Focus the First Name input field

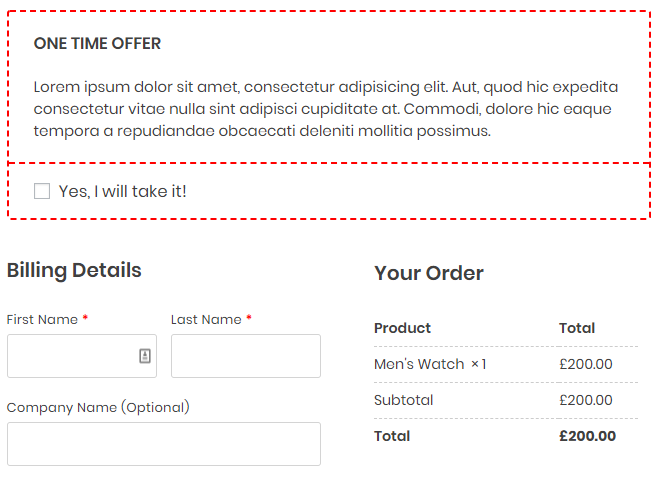tap(70, 356)
